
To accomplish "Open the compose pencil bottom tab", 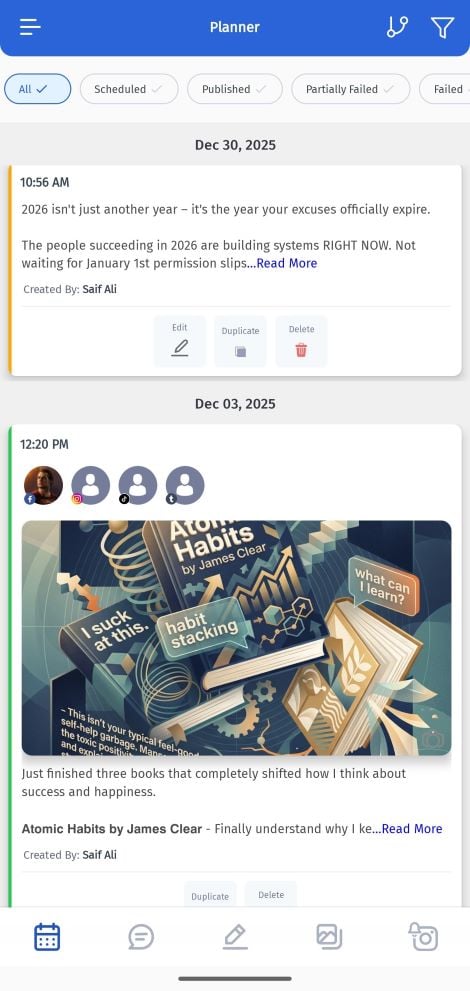I will pyautogui.click(x=235, y=937).
